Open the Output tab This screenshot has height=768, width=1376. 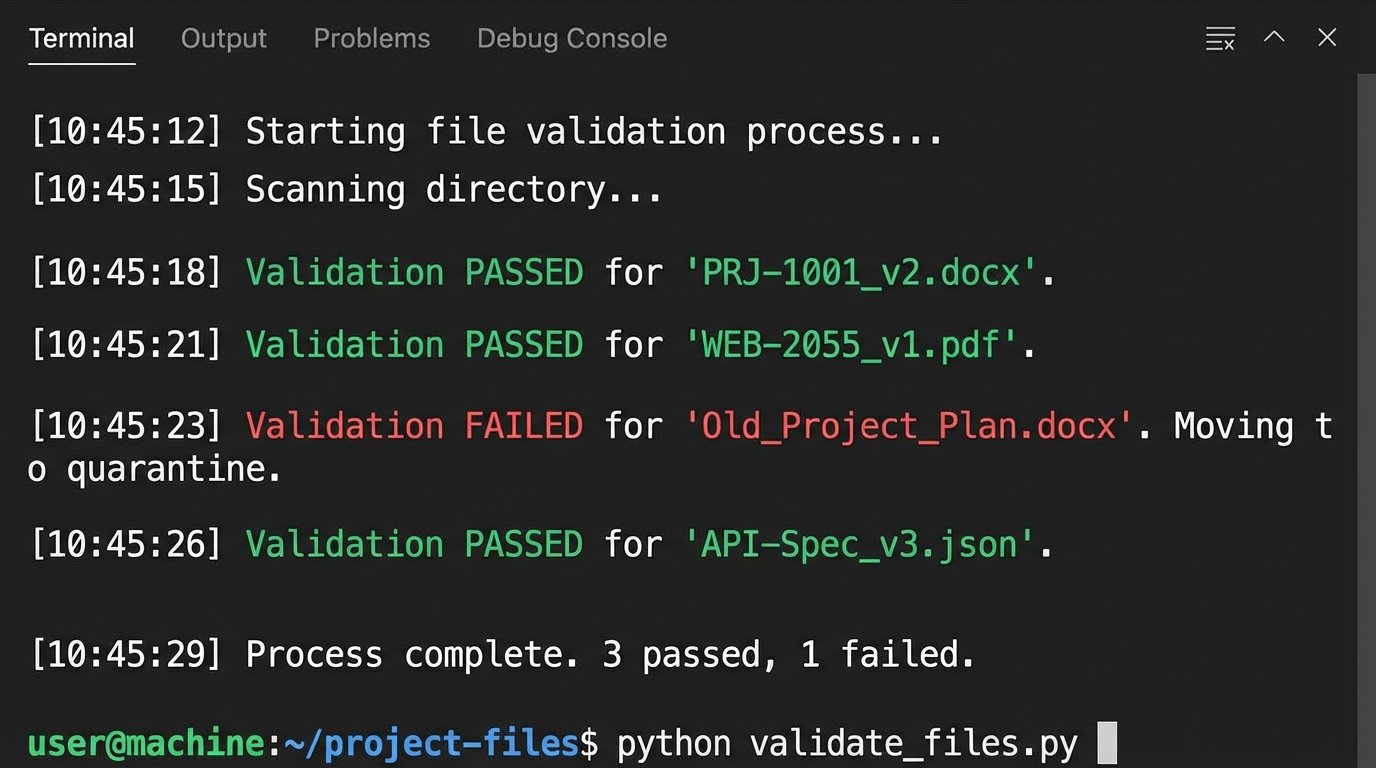click(224, 39)
